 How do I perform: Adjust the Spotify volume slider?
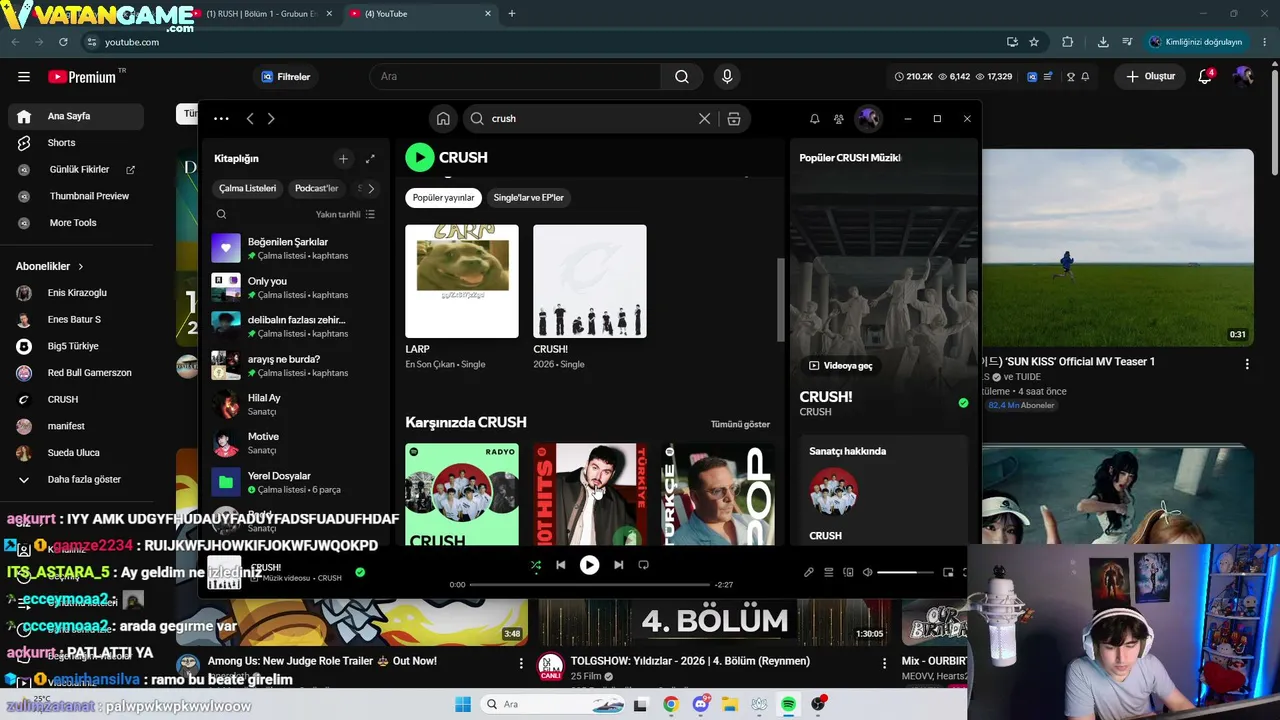click(904, 573)
